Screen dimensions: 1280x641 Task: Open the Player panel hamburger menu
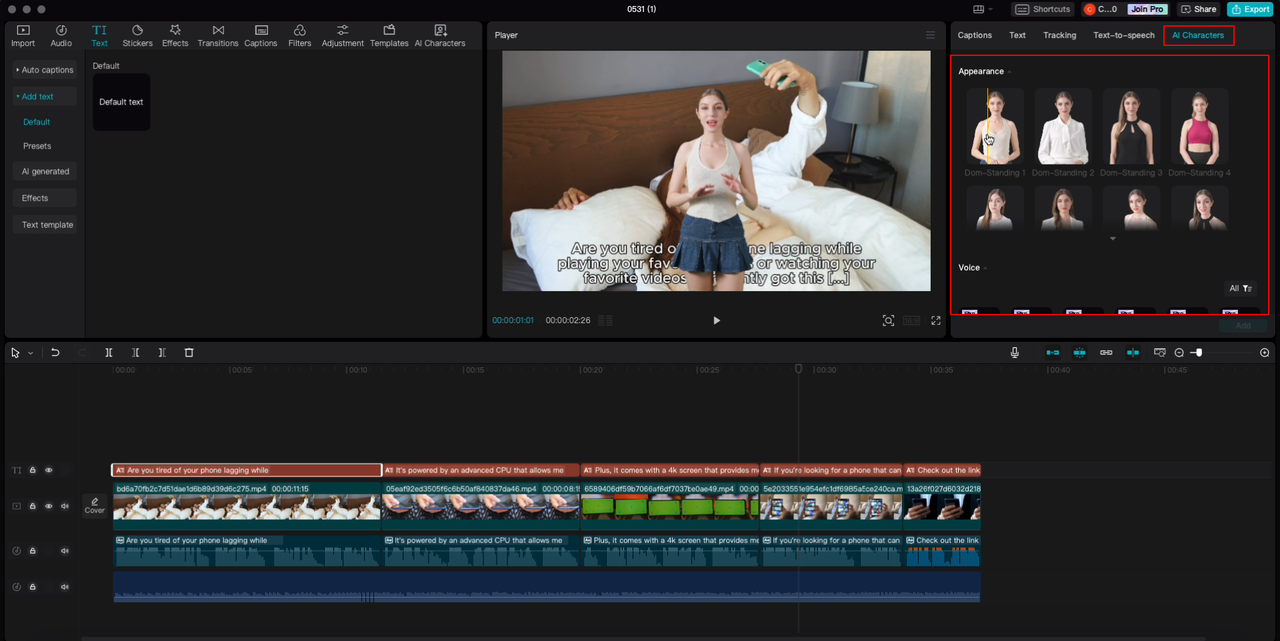point(930,35)
